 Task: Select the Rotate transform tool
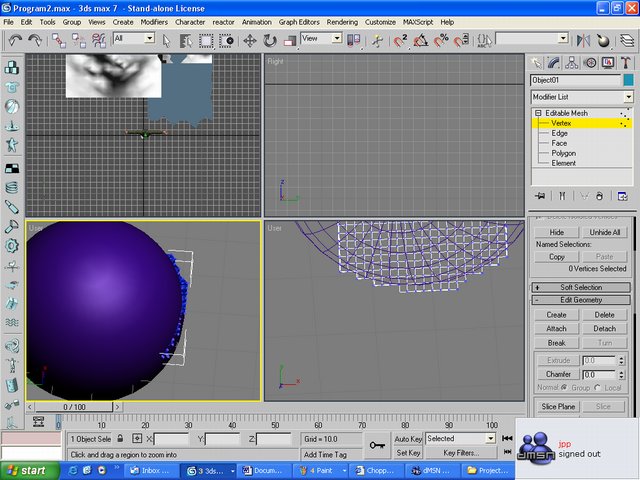click(270, 40)
